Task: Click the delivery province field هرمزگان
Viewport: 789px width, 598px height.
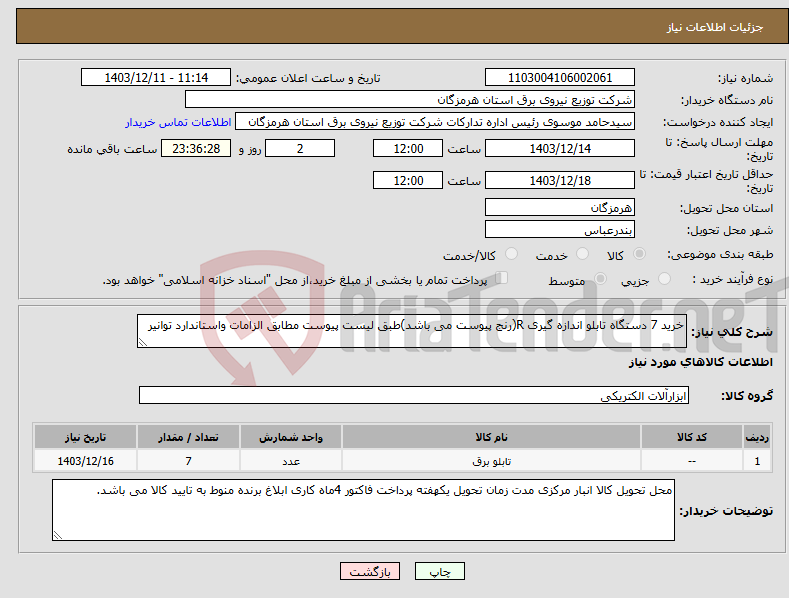Action: point(560,207)
